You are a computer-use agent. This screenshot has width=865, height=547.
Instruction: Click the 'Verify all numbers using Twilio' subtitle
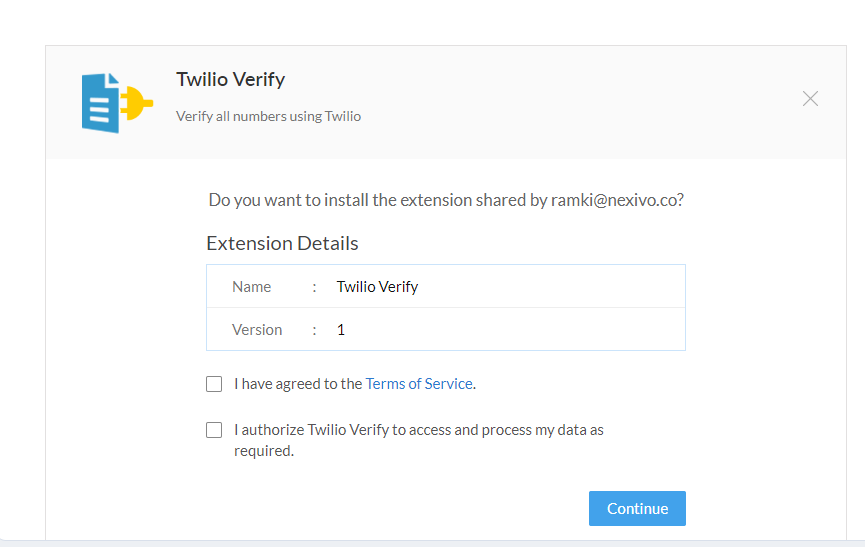(x=268, y=116)
